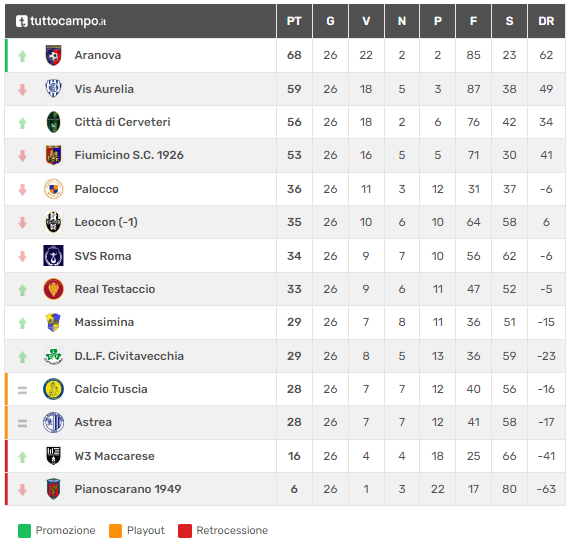Screen dimensions: 570x540
Task: Click the V wins column header
Action: click(366, 21)
